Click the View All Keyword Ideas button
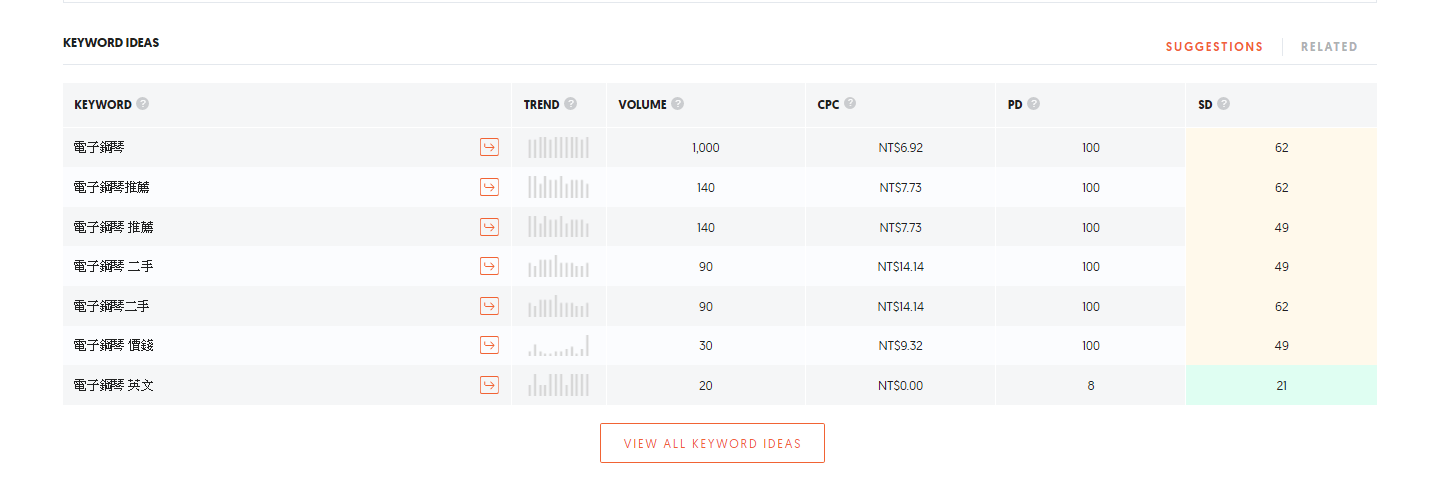 click(712, 443)
